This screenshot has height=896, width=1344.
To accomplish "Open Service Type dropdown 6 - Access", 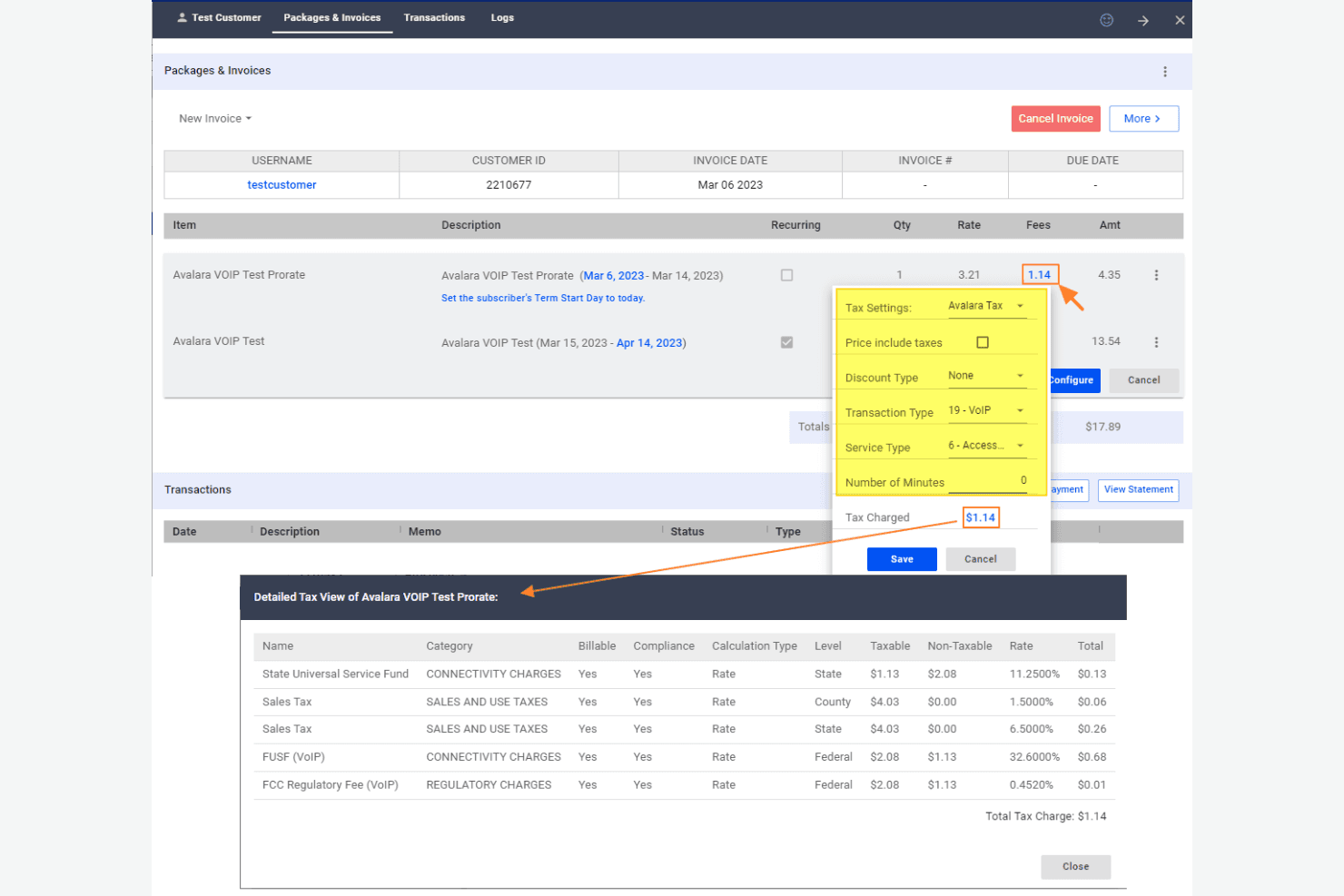I will pyautogui.click(x=987, y=446).
